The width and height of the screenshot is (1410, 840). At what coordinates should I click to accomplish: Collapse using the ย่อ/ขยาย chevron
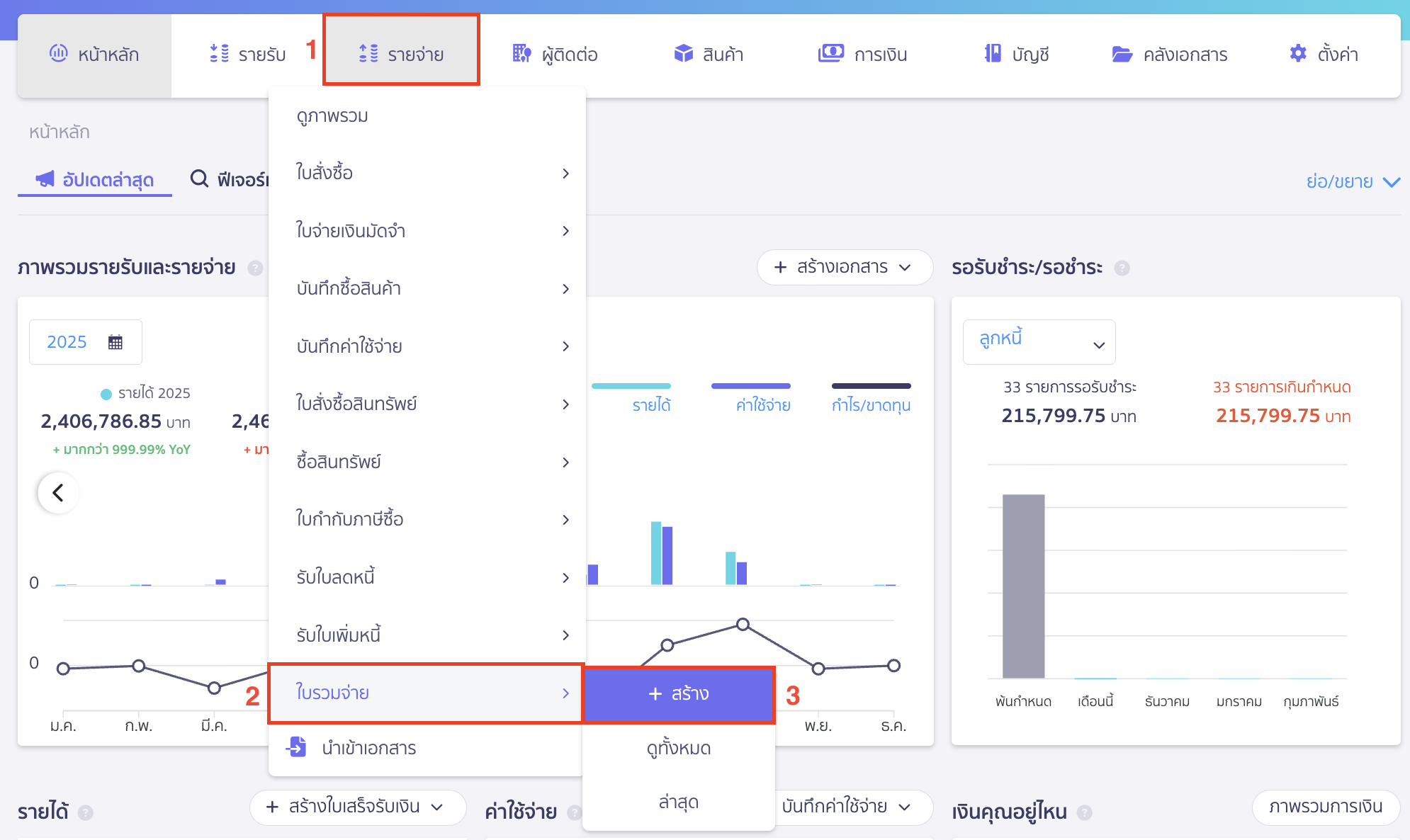(x=1391, y=182)
